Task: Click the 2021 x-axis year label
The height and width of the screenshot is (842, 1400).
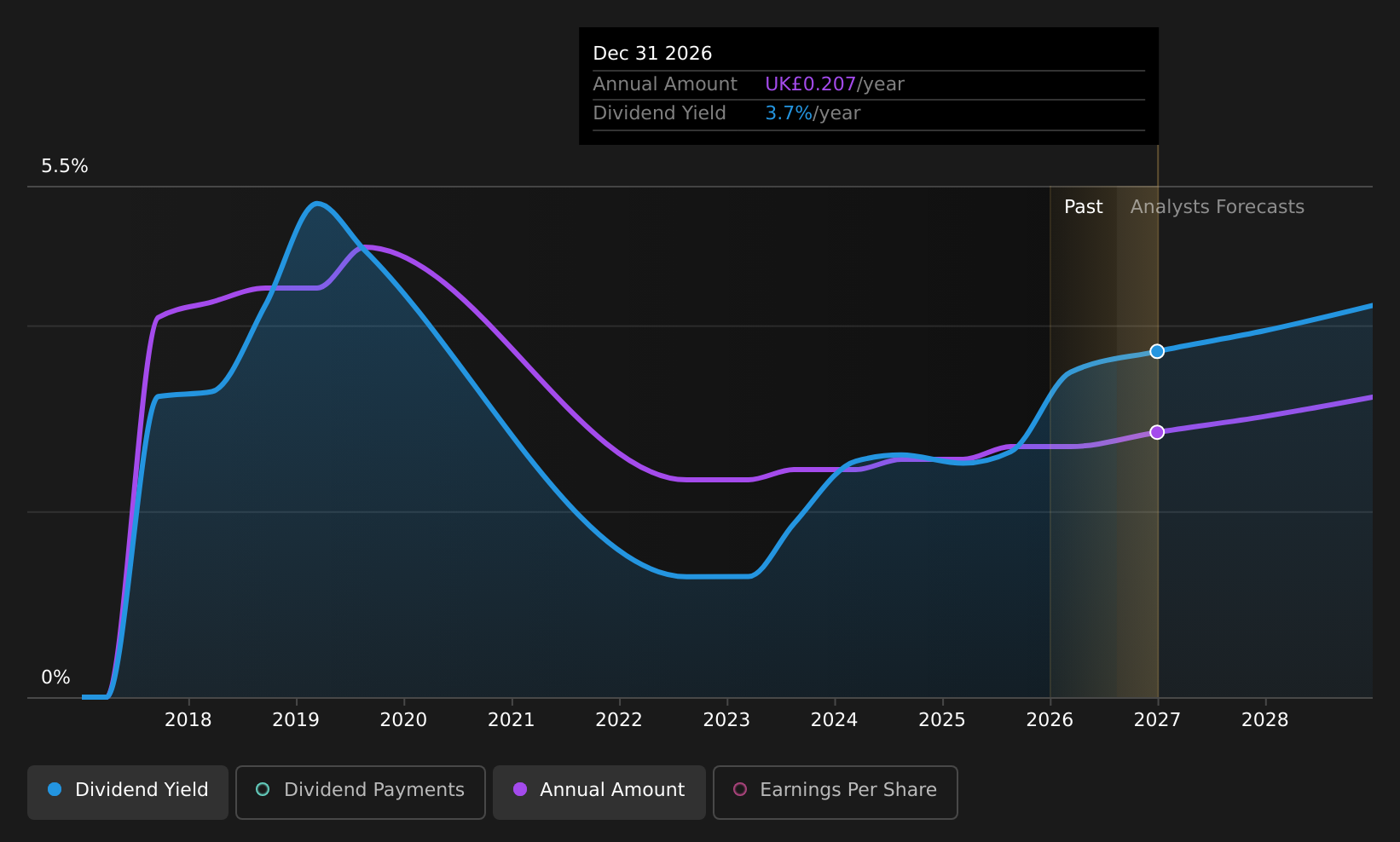Action: pyautogui.click(x=512, y=720)
